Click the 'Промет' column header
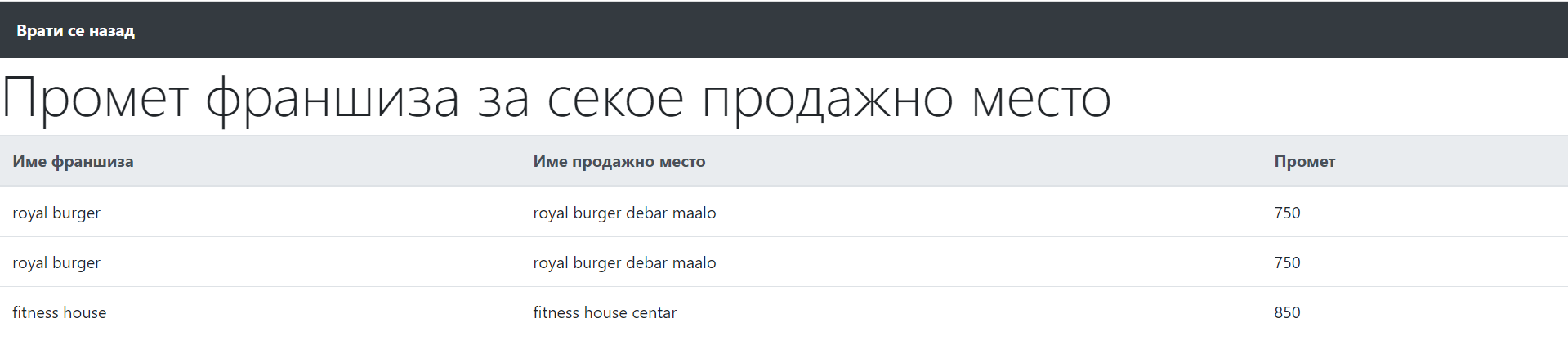 (1304, 162)
